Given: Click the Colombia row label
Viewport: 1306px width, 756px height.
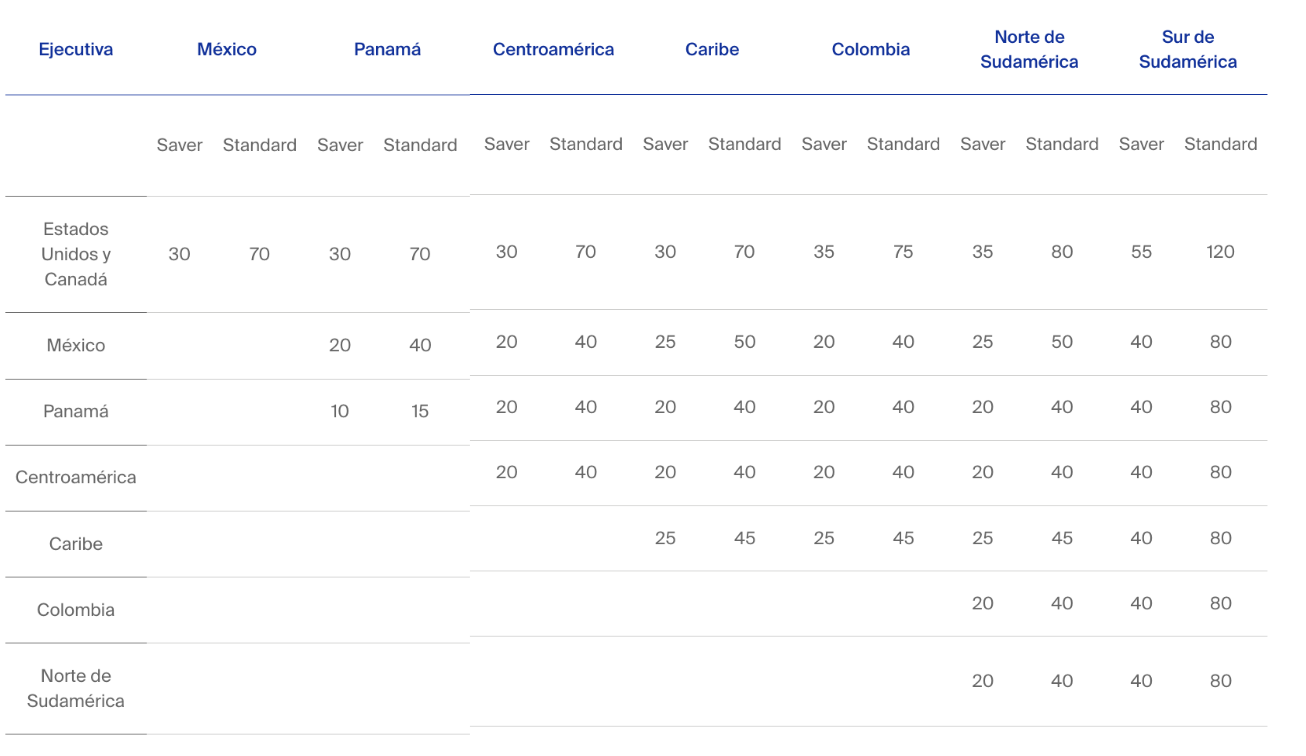Looking at the screenshot, I should pyautogui.click(x=76, y=610).
